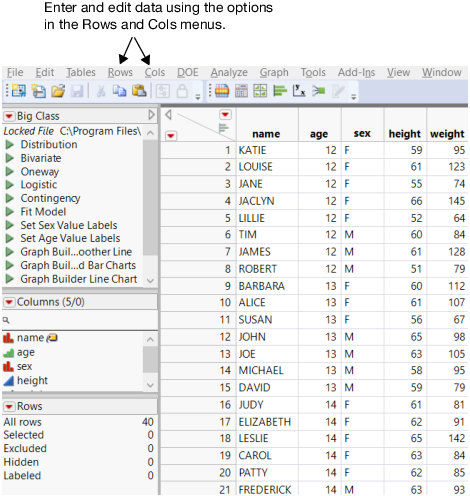This screenshot has width=470, height=496.
Task: Click the green four-pane grid toolbar icon
Action: (x=260, y=91)
